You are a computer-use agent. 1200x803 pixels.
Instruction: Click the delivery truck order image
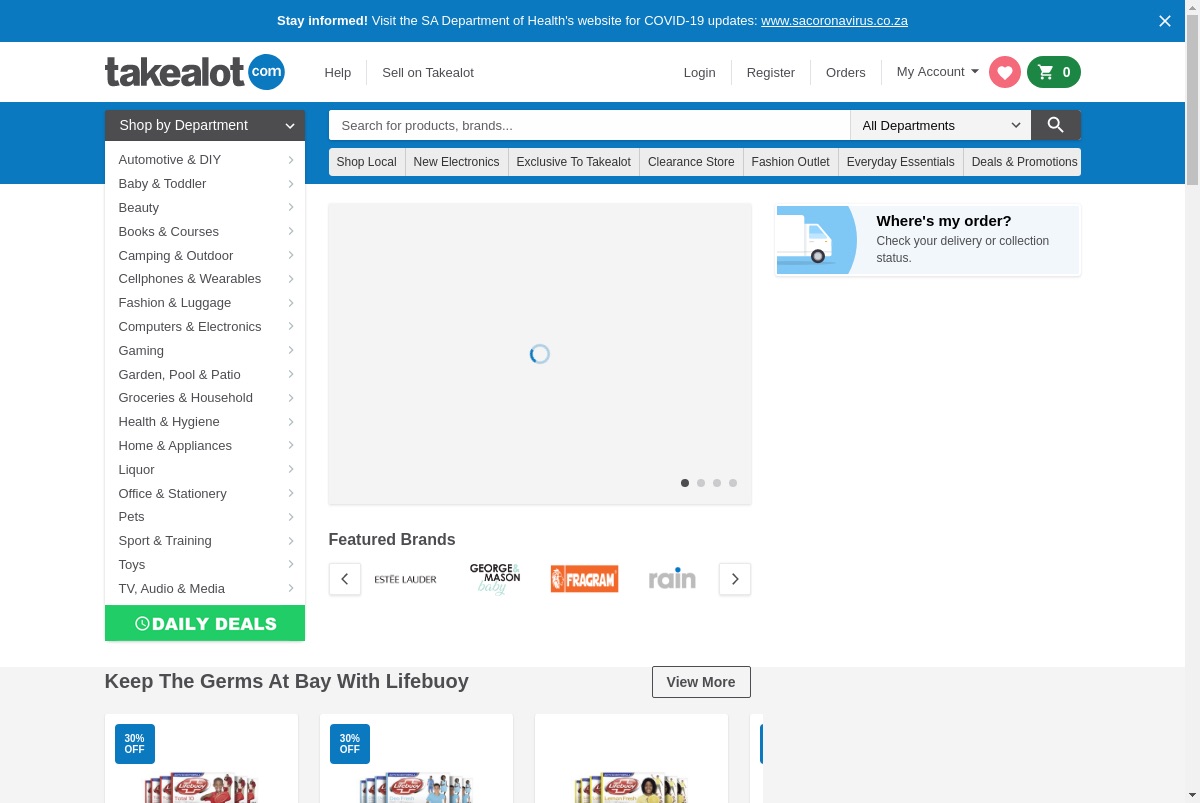point(816,240)
